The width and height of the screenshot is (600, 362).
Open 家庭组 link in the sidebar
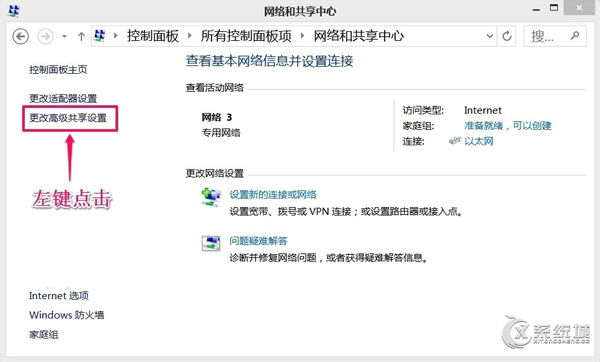44,335
